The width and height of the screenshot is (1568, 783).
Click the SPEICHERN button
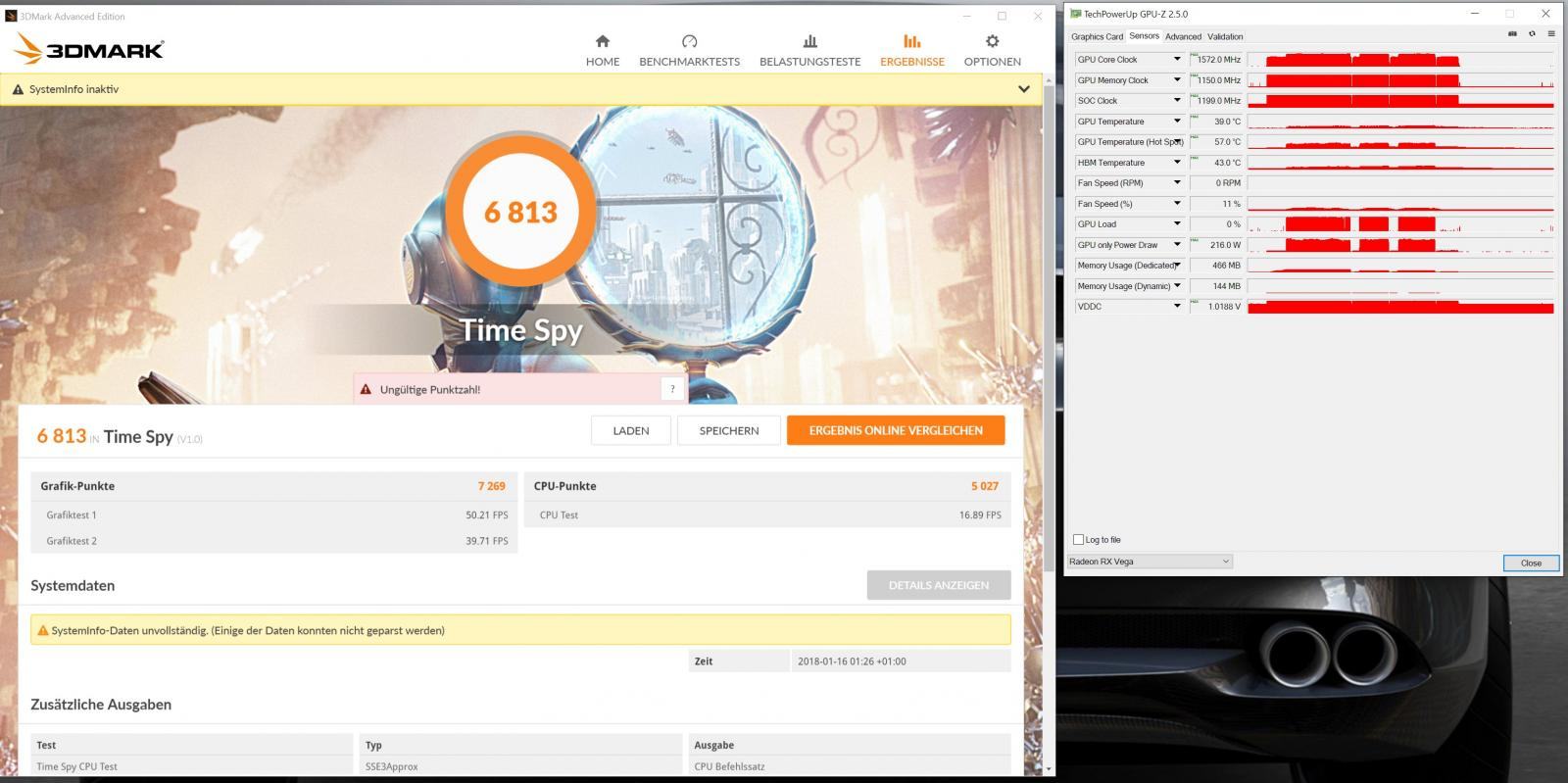point(729,430)
